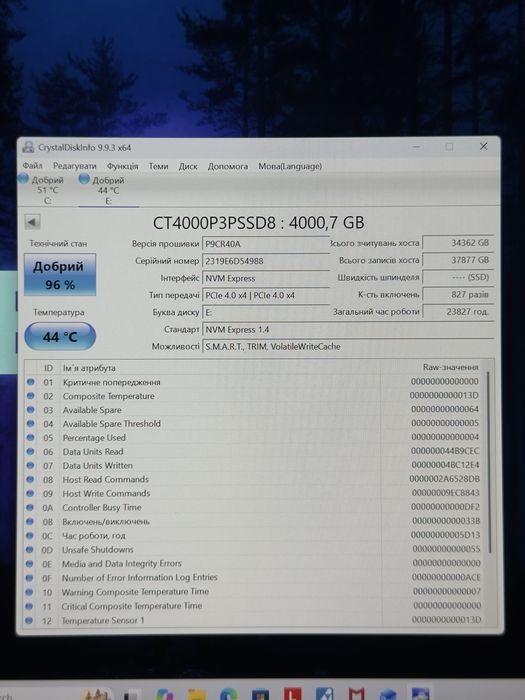Open the Теми menu
Image resolution: width=525 pixels, height=700 pixels.
pyautogui.click(x=158, y=166)
